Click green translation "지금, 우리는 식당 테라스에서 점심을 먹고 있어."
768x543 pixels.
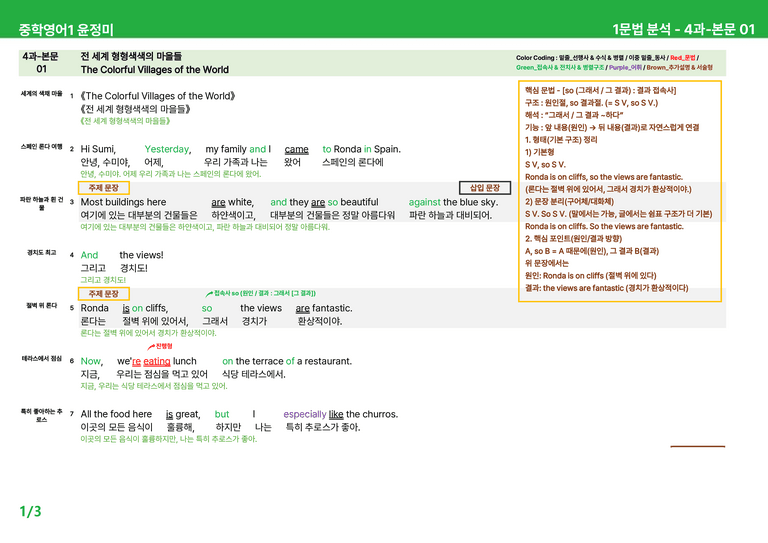(154, 386)
